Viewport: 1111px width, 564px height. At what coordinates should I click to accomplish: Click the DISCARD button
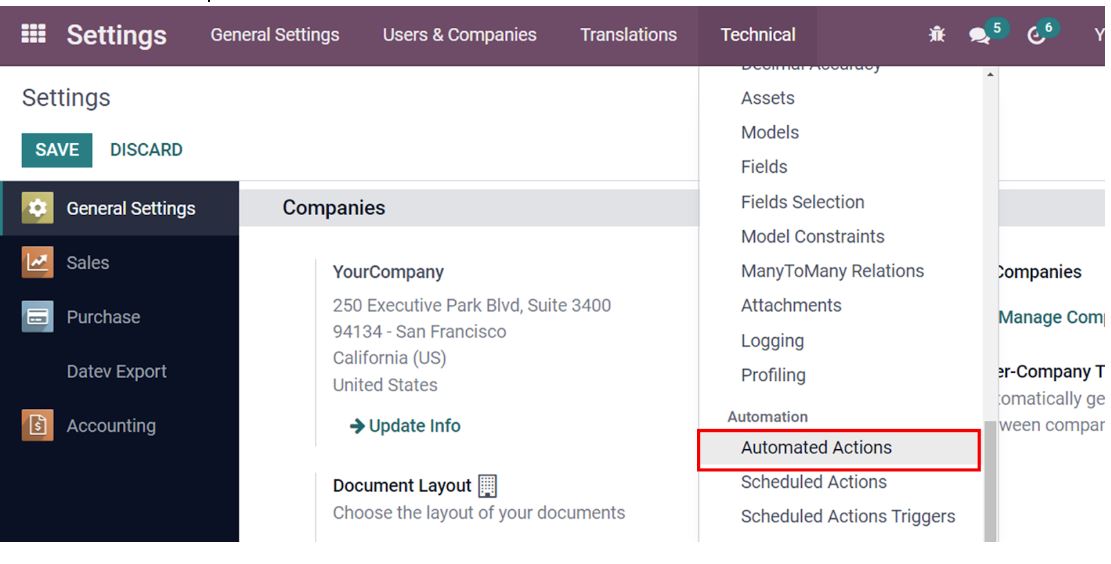(146, 150)
